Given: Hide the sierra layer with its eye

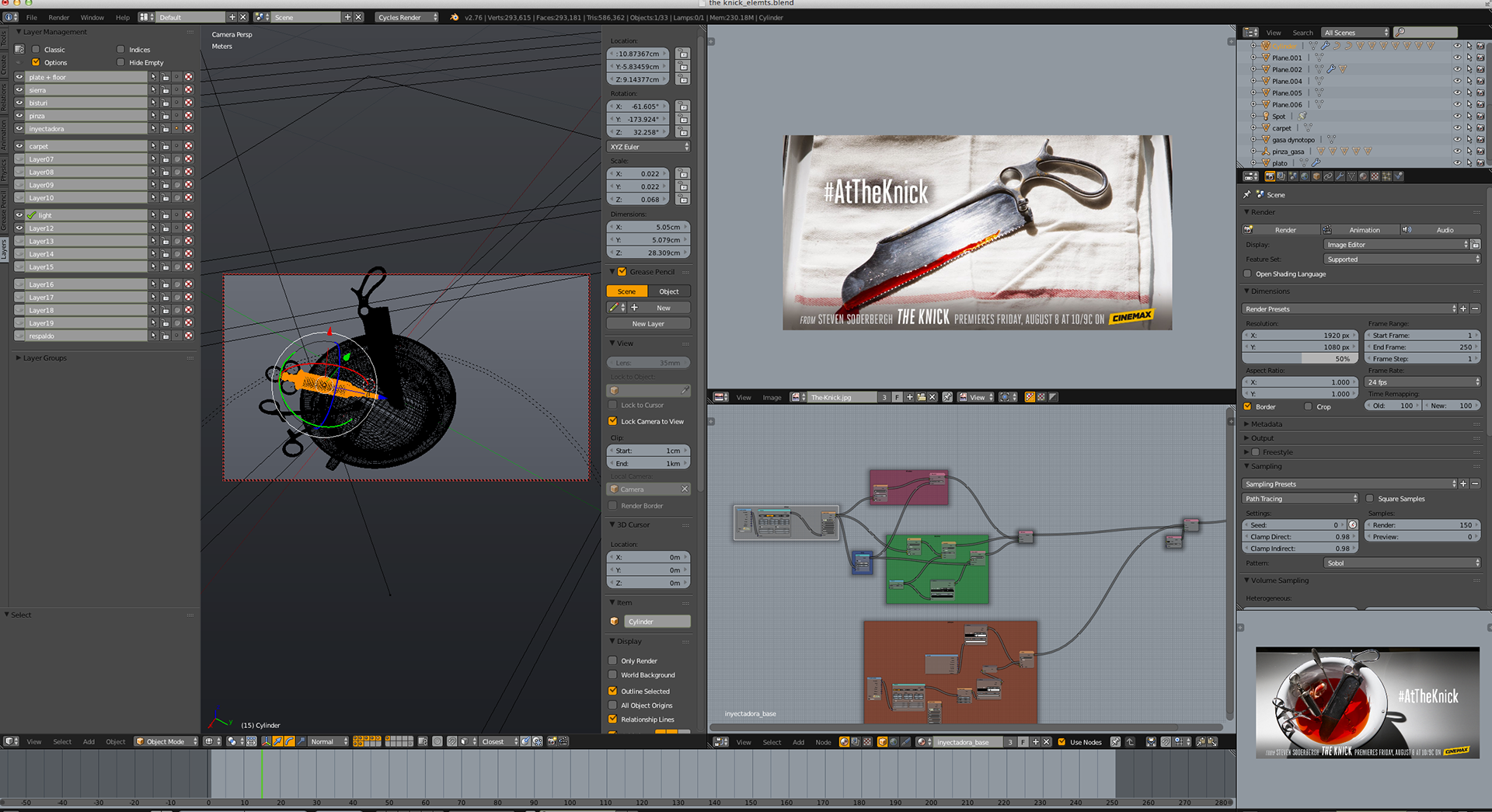Looking at the screenshot, I should (x=19, y=89).
